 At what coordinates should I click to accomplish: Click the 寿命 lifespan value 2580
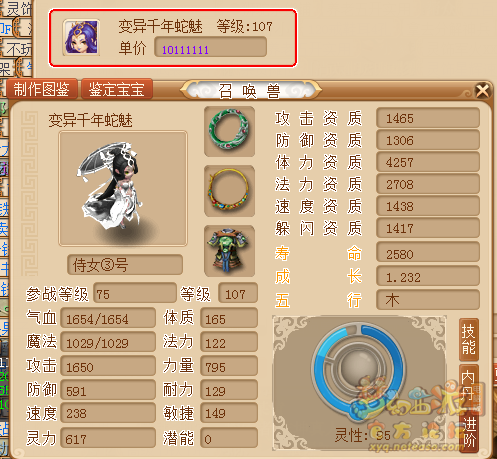coord(428,253)
